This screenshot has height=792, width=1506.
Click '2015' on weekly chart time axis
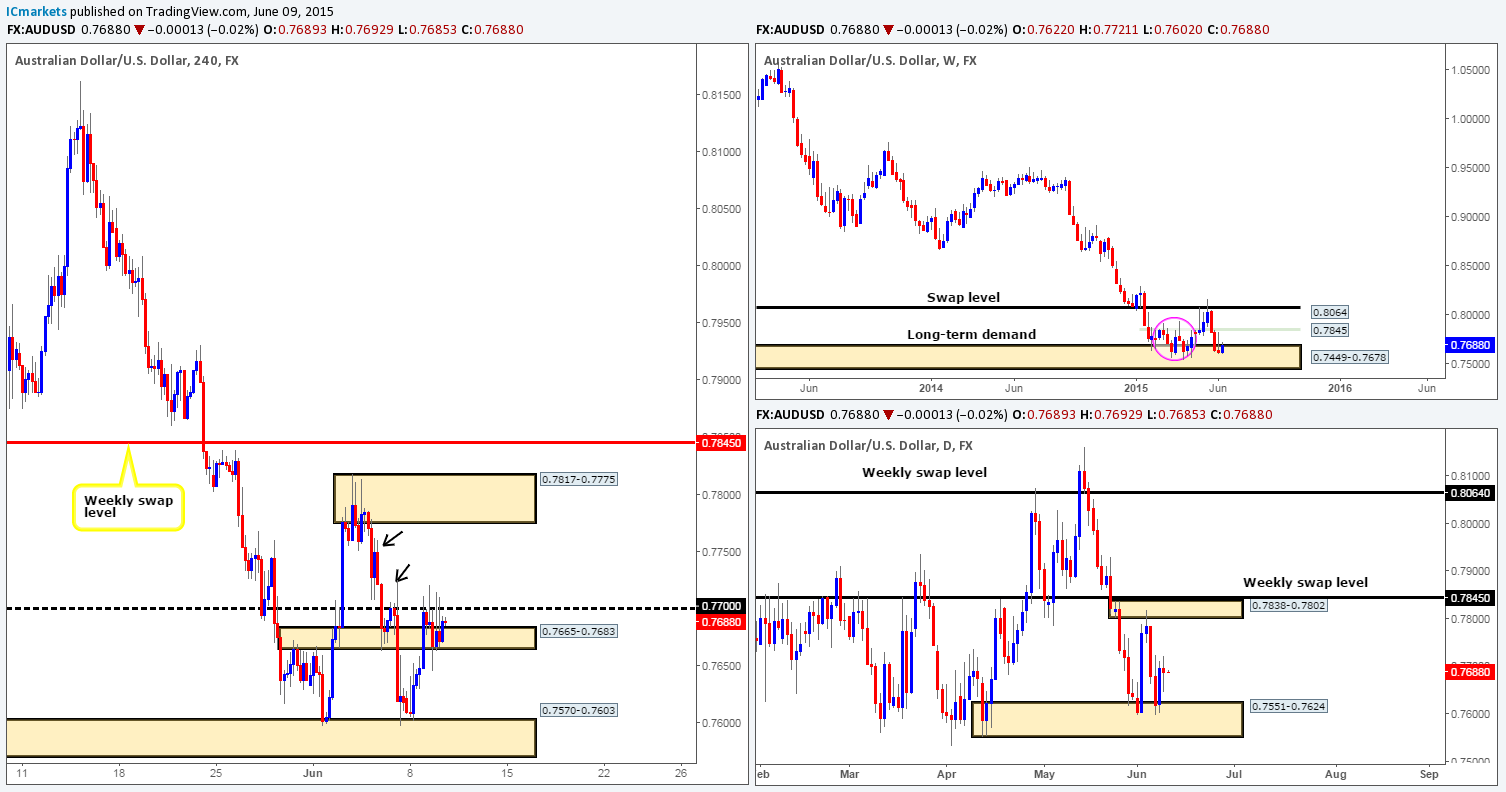[x=1137, y=389]
